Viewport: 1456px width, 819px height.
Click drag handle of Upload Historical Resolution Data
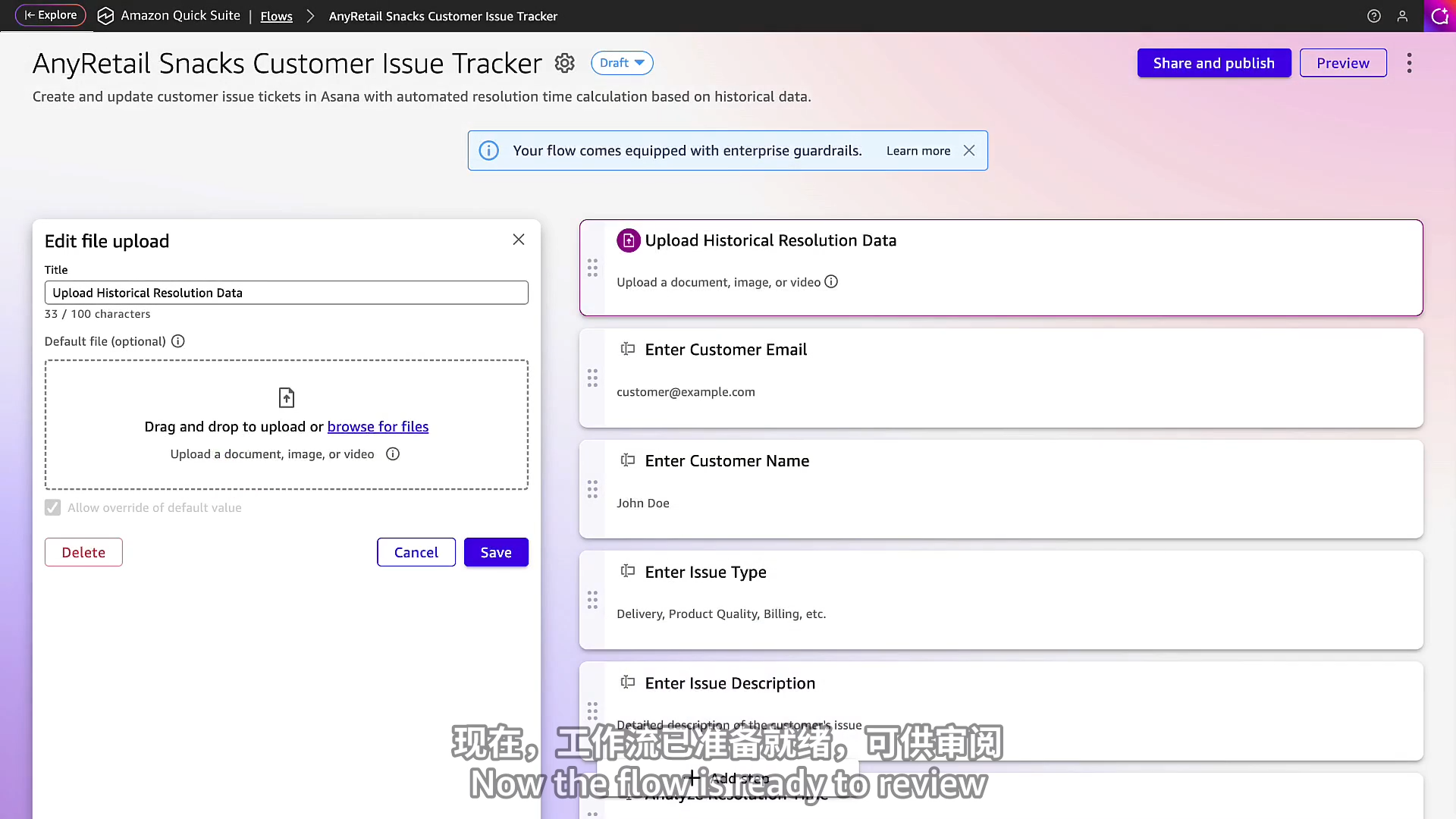click(592, 268)
